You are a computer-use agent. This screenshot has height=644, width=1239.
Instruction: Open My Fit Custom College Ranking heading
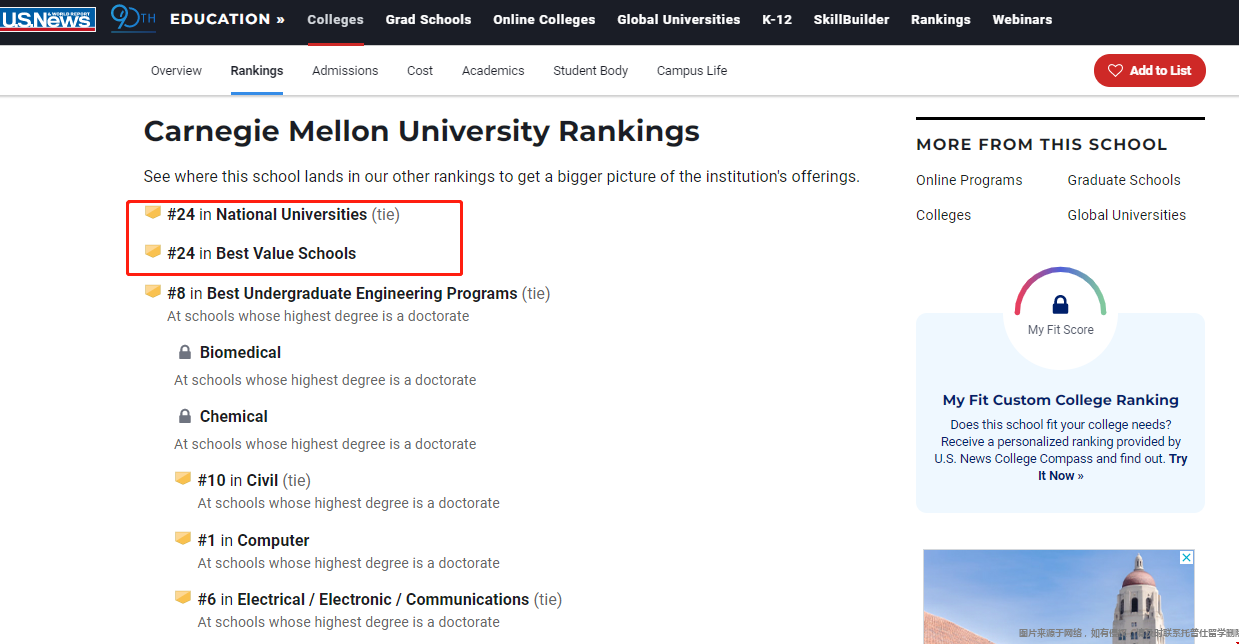(1061, 400)
